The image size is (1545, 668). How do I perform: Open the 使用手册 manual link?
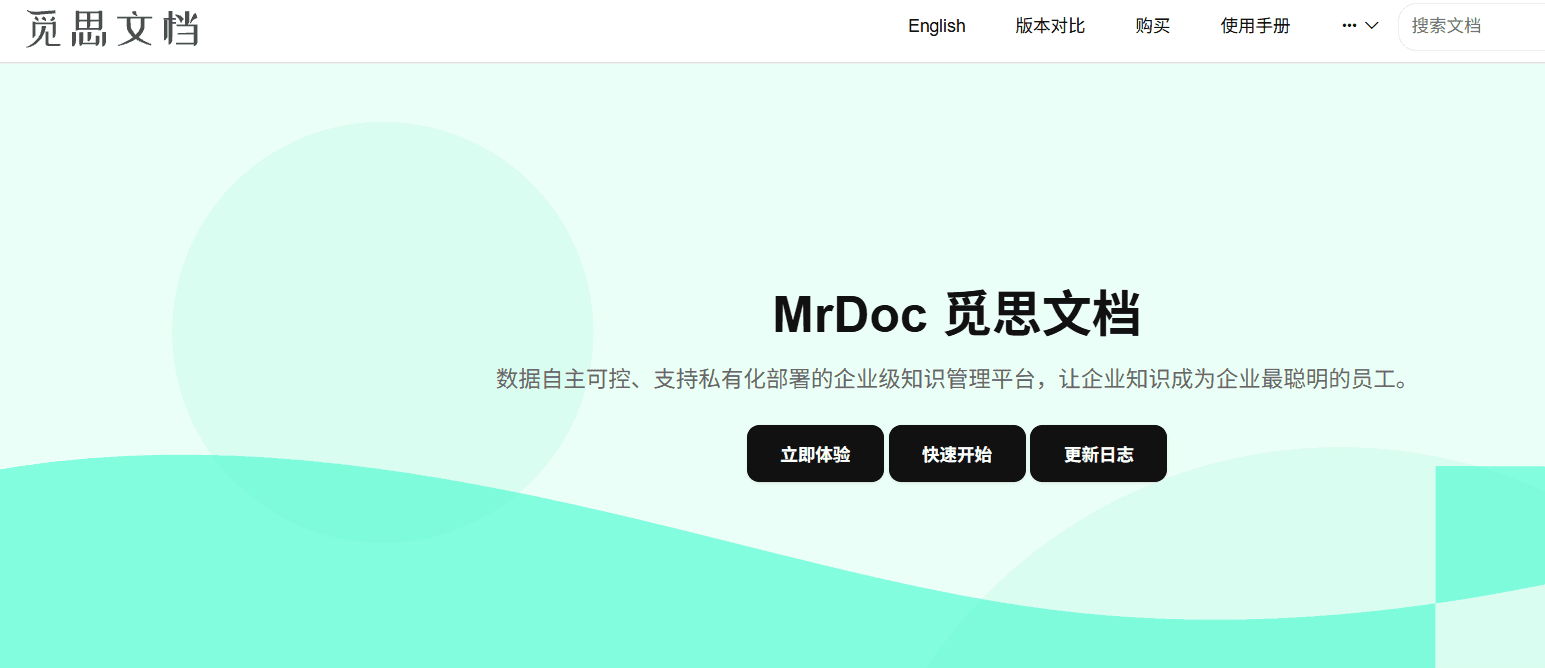tap(1255, 26)
